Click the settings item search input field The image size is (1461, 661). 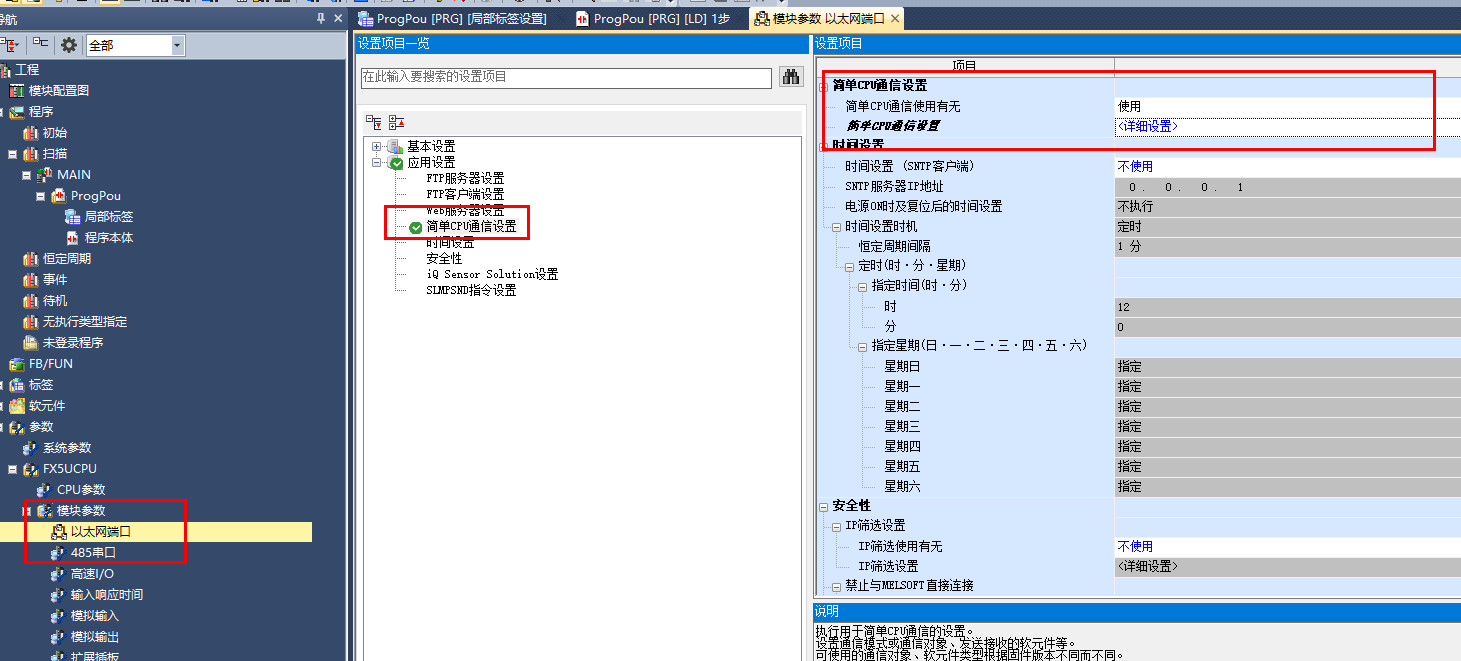[x=565, y=77]
